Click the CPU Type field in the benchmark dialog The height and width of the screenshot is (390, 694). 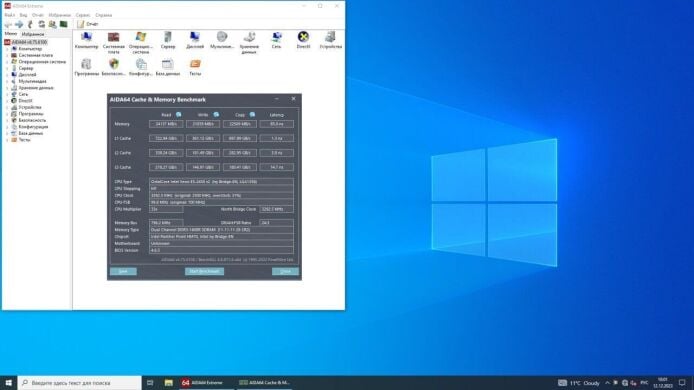coord(221,181)
